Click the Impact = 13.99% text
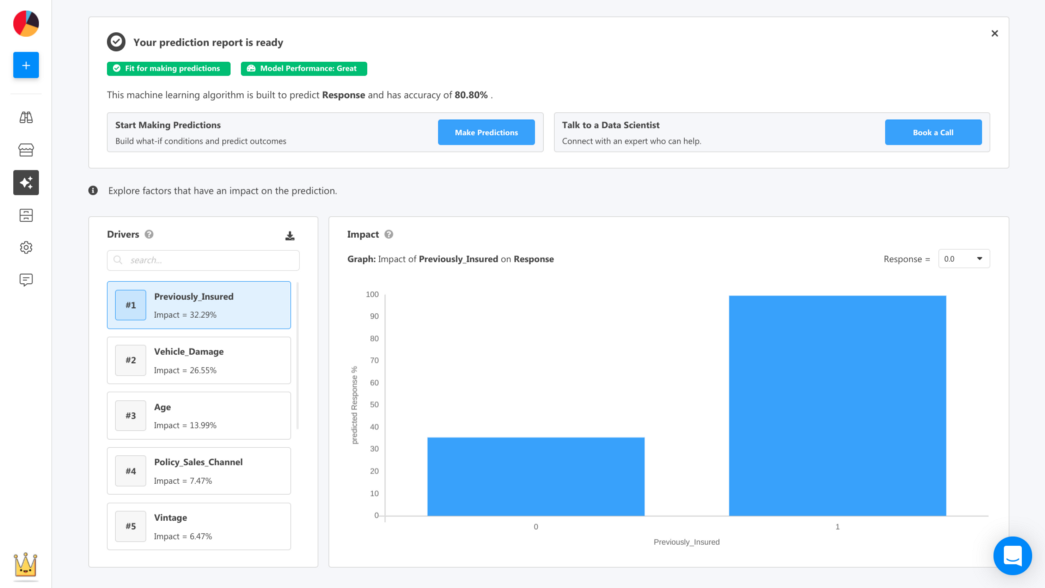 [185, 425]
